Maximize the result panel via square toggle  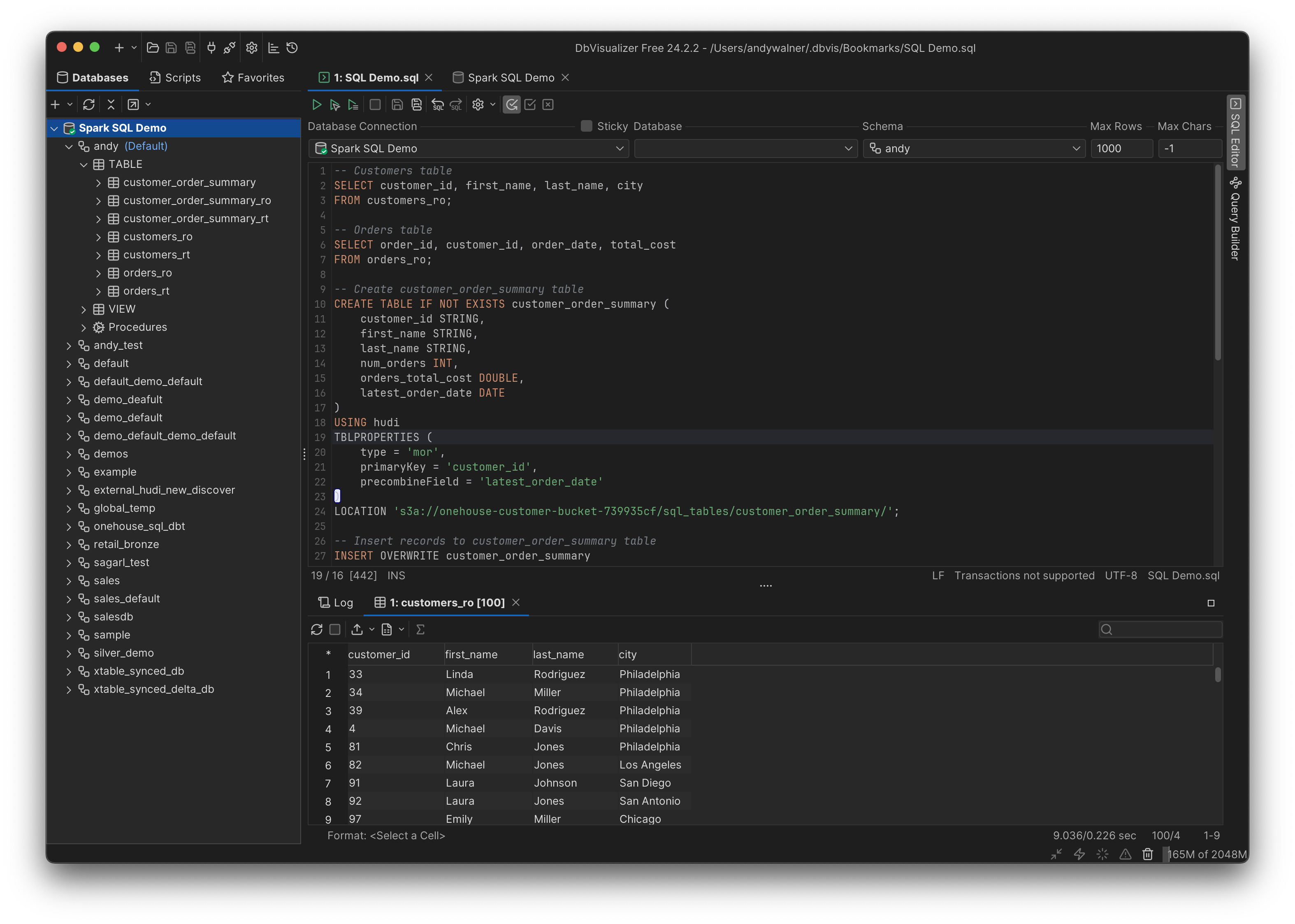point(1211,603)
